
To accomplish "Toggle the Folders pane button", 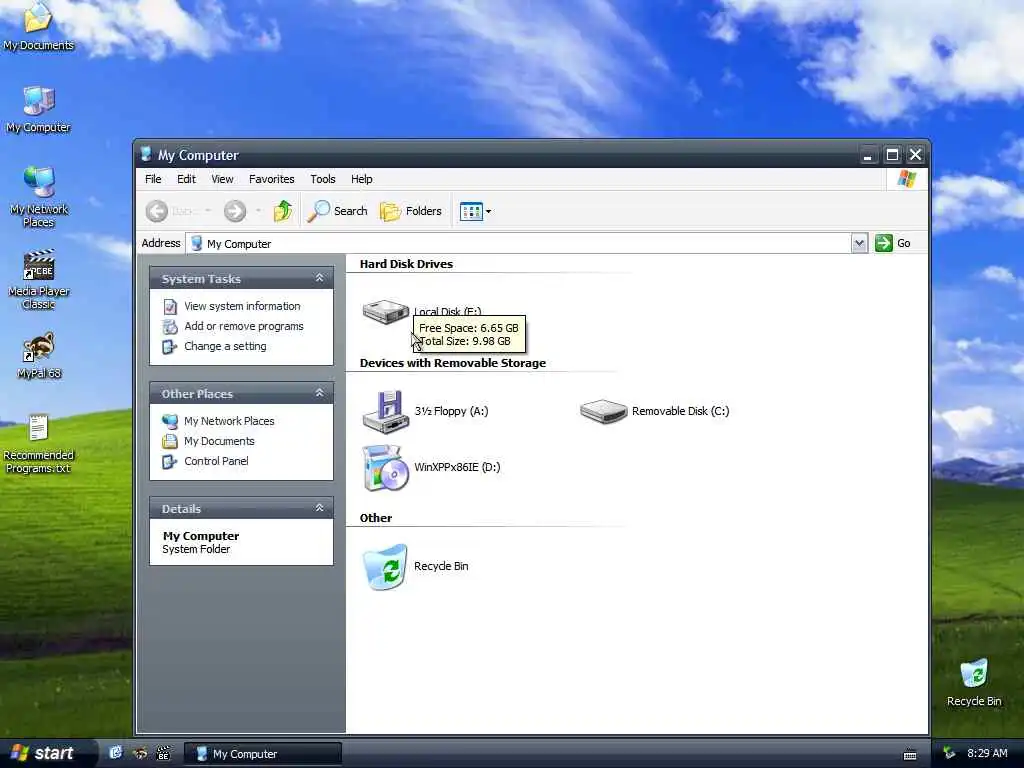I will pyautogui.click(x=411, y=211).
